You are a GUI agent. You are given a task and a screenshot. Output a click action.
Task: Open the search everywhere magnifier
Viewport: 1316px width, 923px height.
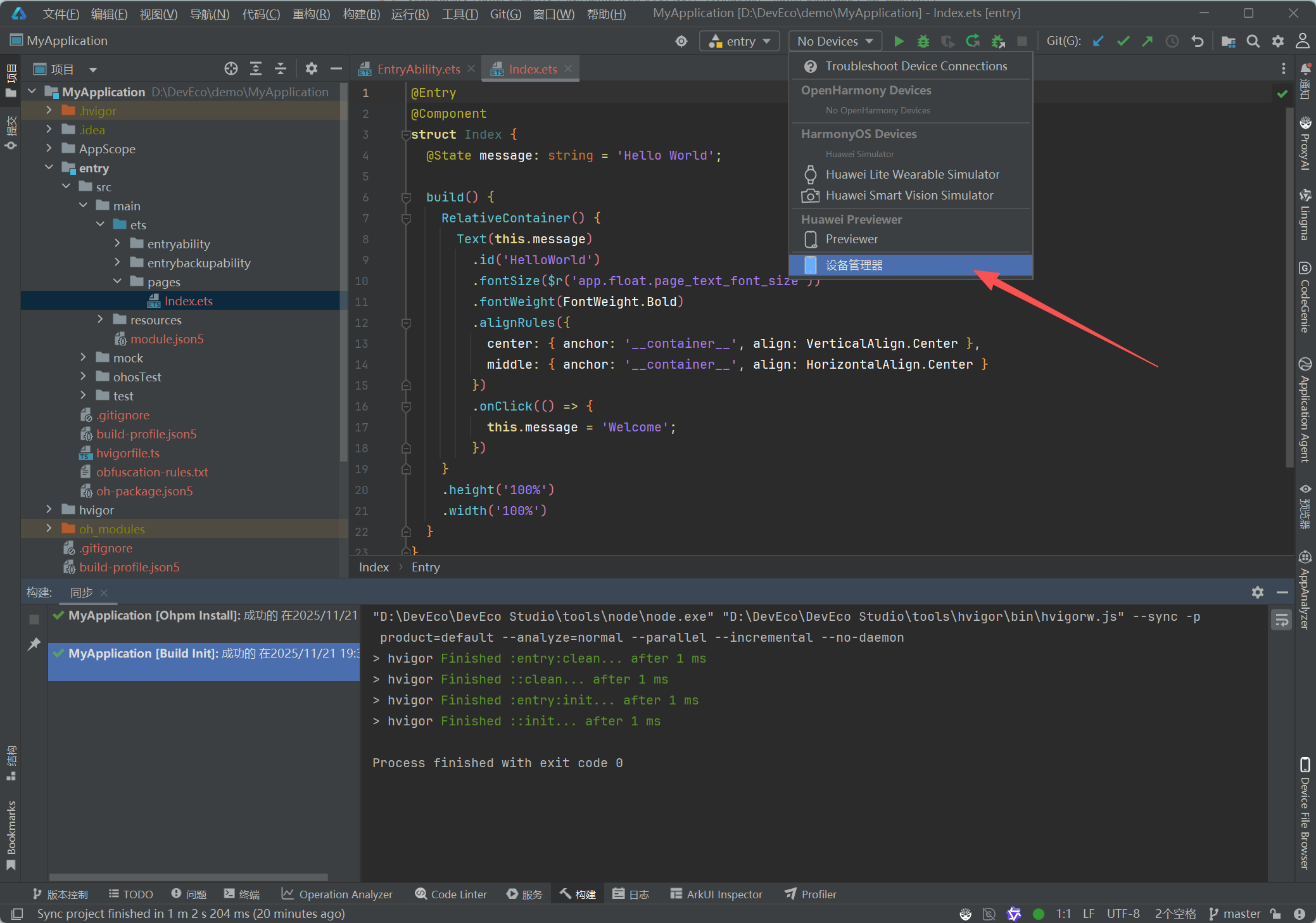coord(1253,41)
